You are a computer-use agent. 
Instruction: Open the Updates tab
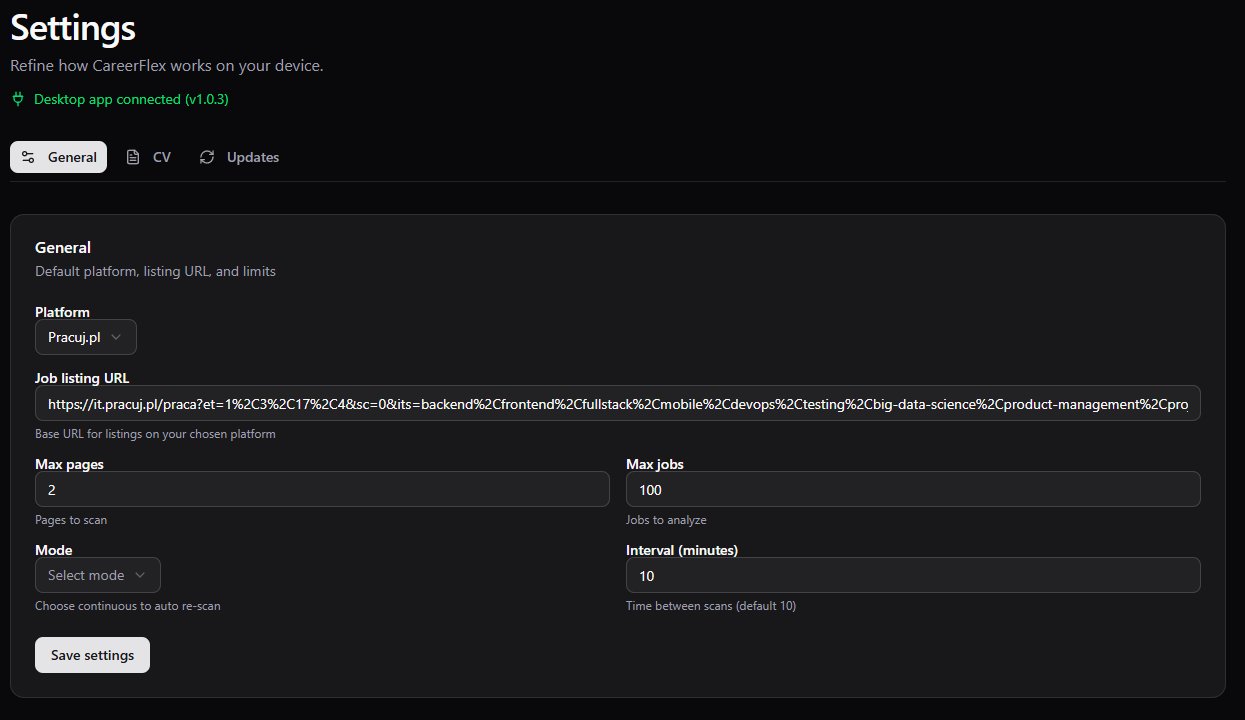pos(239,157)
